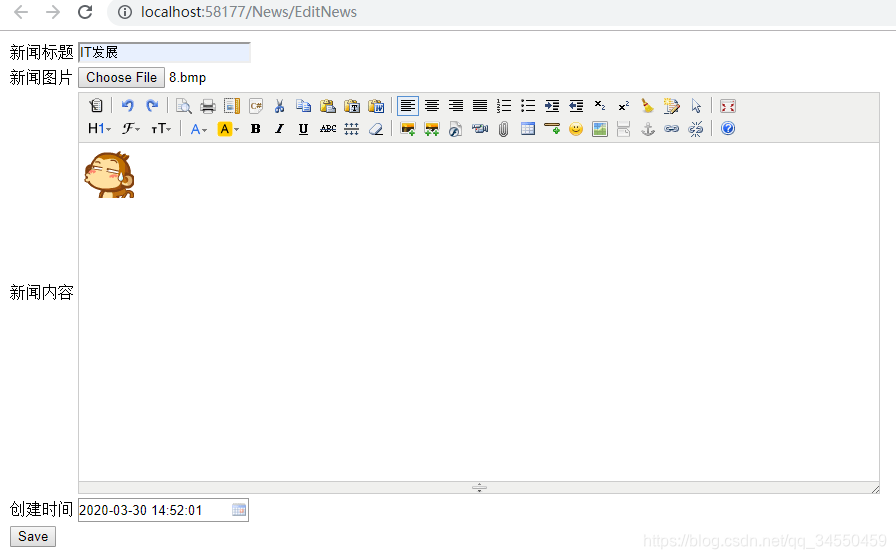896x559 pixels.
Task: Insert a numbered list
Action: (503, 106)
